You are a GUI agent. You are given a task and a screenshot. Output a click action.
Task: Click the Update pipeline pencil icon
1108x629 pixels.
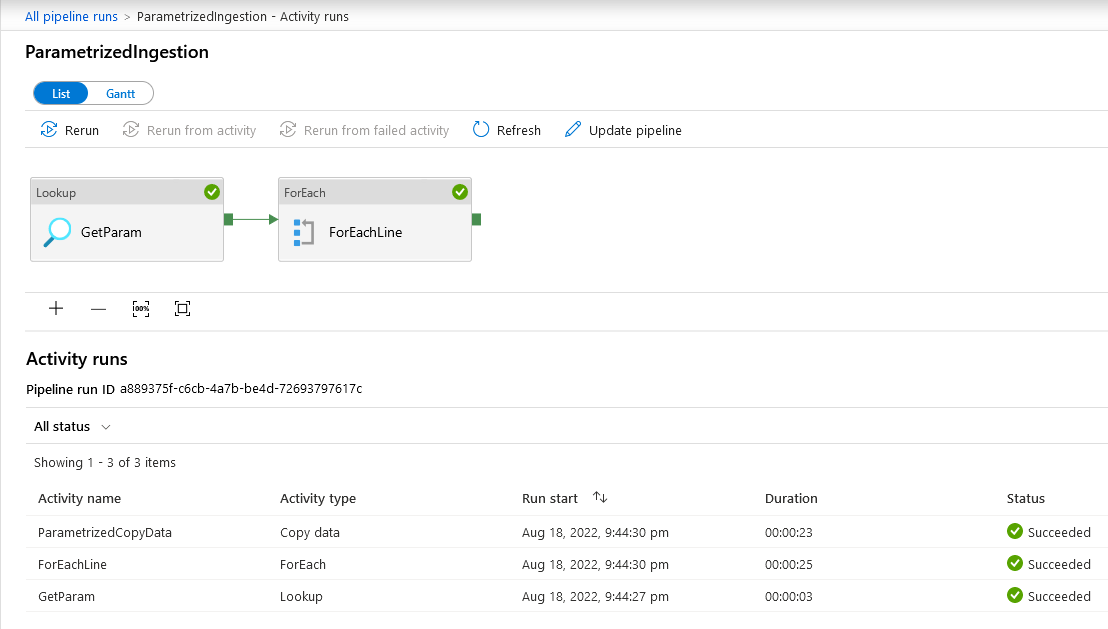573,129
